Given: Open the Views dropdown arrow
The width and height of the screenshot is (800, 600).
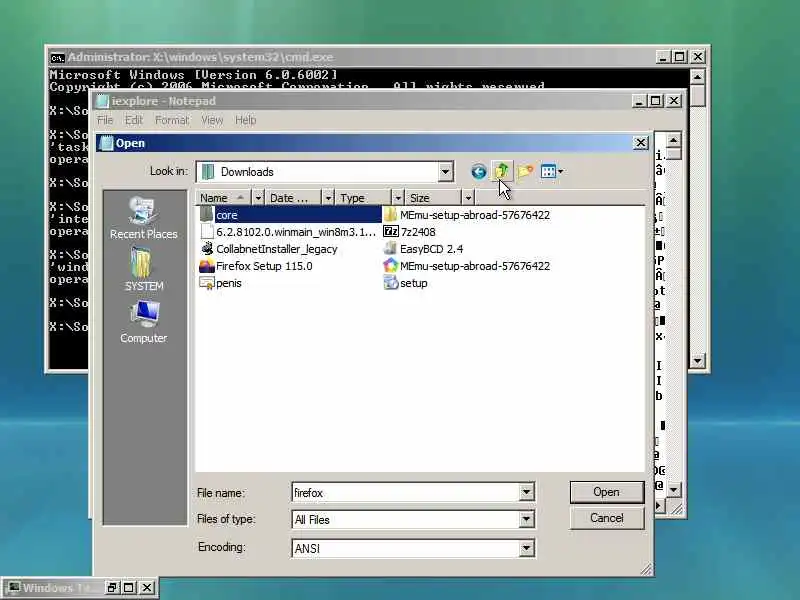Looking at the screenshot, I should [x=560, y=171].
